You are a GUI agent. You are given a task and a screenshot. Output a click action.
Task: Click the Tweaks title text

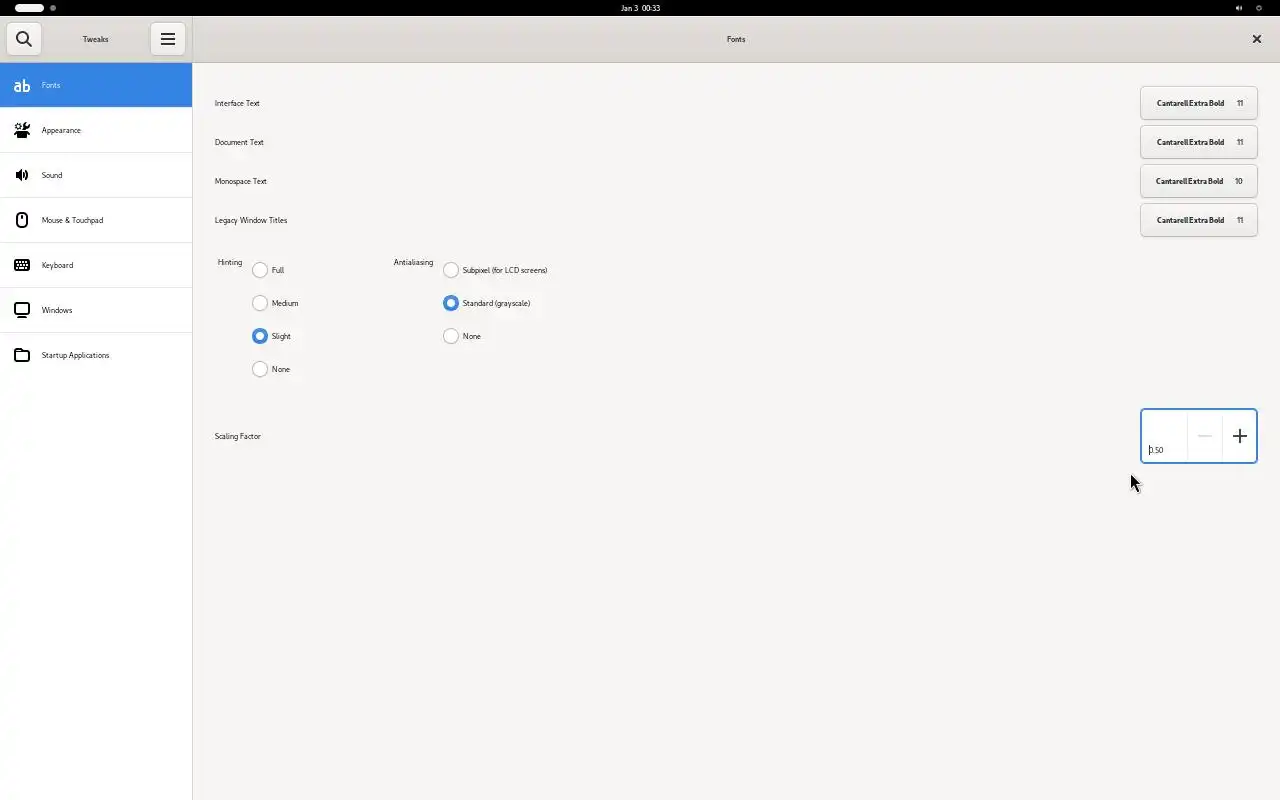pos(96,39)
